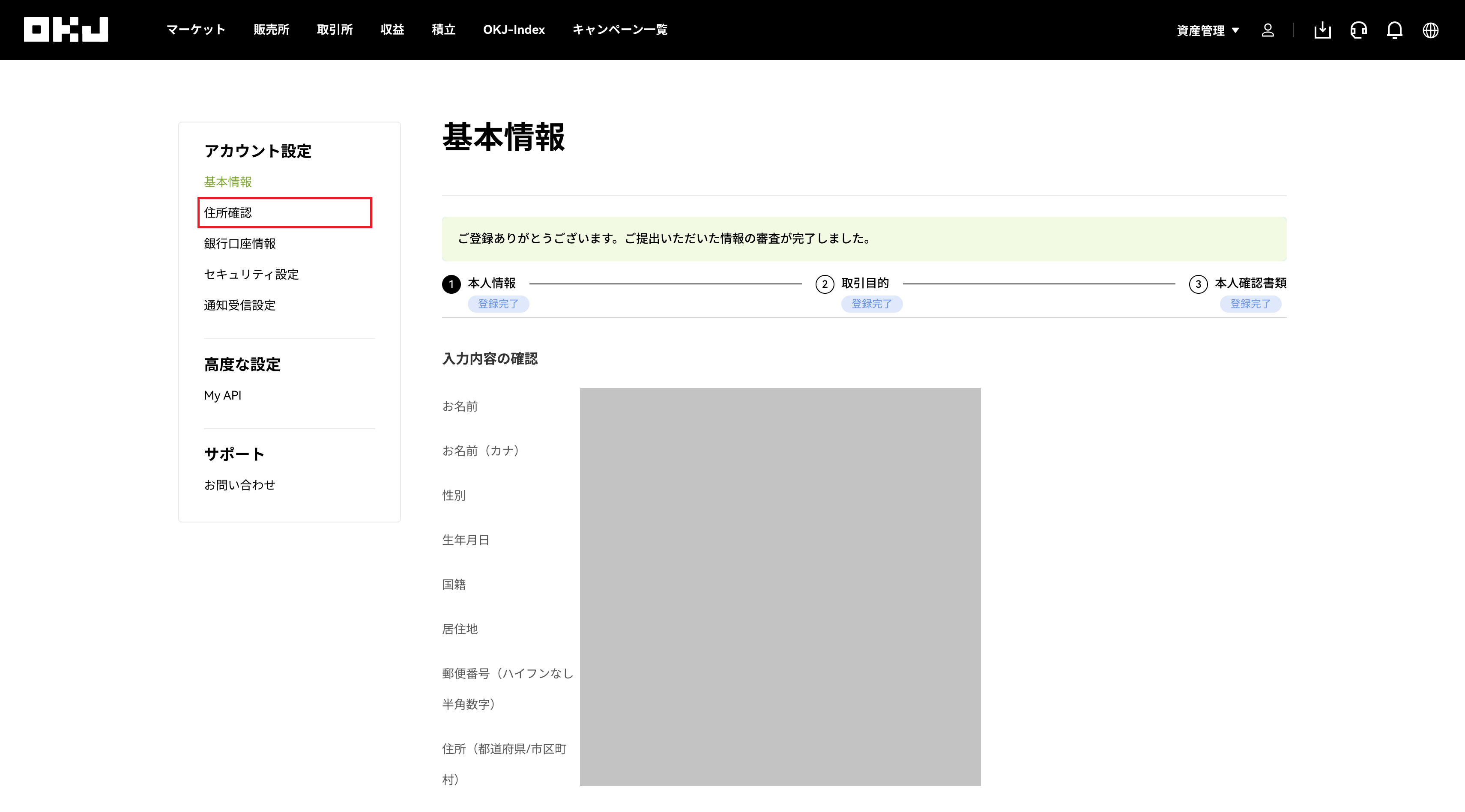Open the 取引所 menu

pos(335,30)
